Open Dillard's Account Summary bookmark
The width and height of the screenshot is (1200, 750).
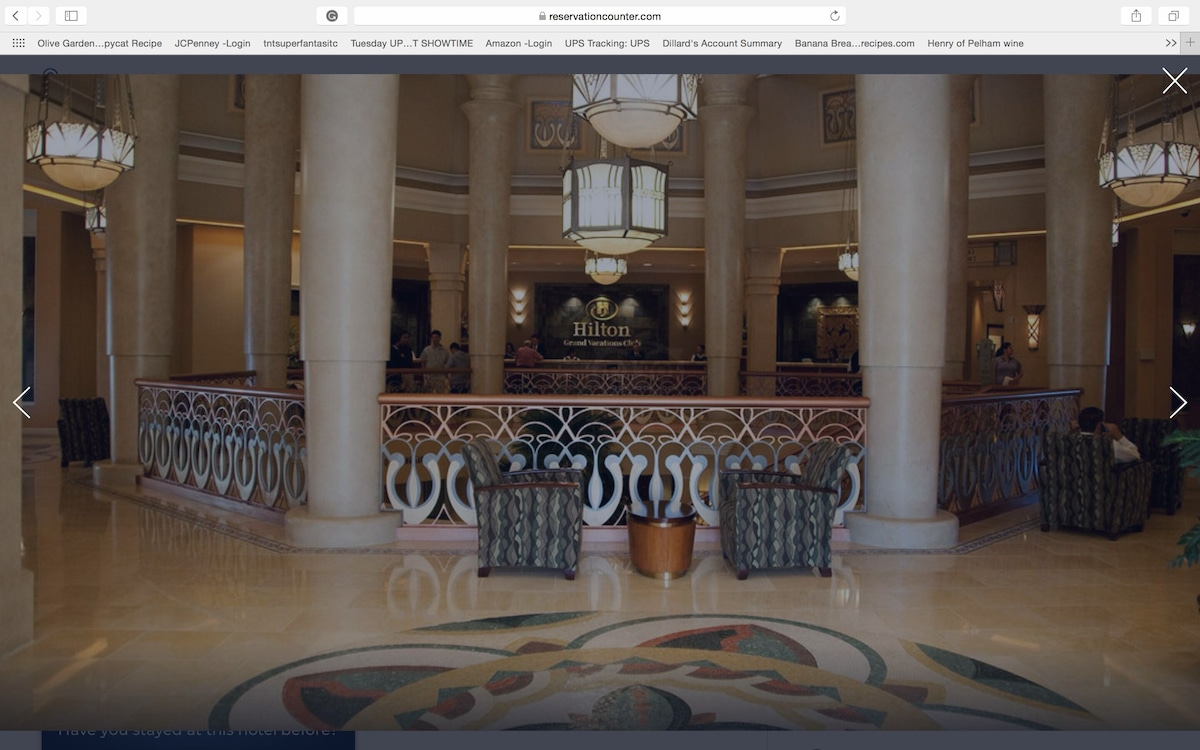[x=722, y=43]
